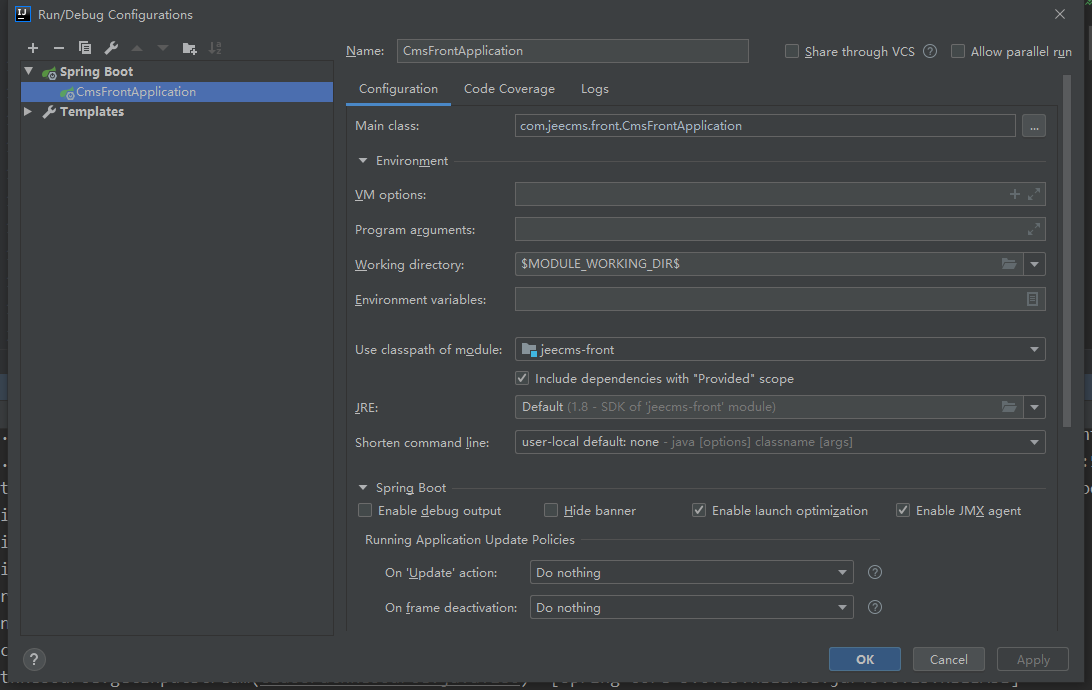This screenshot has width=1092, height=690.
Task: Enable the Share through VCS checkbox
Action: tap(792, 51)
